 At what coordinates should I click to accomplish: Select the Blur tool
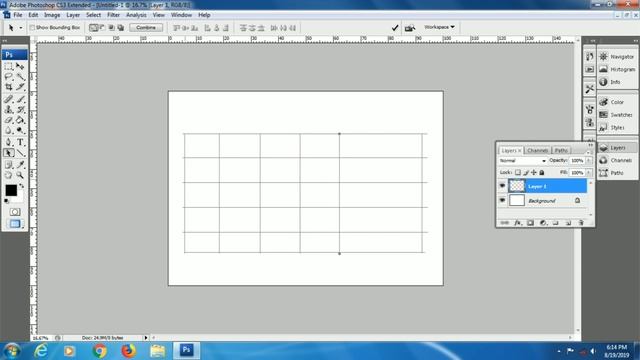click(x=9, y=130)
